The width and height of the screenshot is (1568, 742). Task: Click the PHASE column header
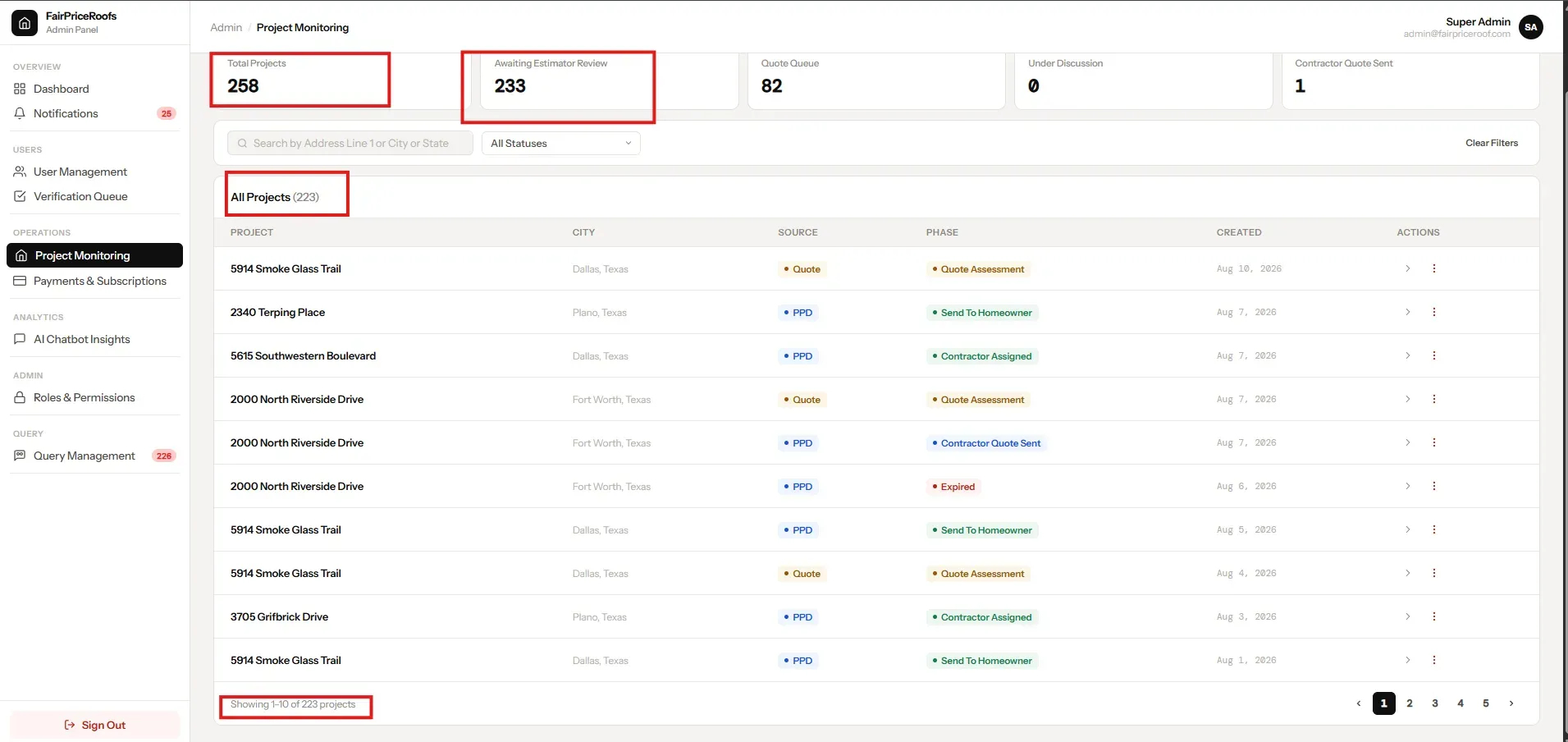(x=942, y=232)
